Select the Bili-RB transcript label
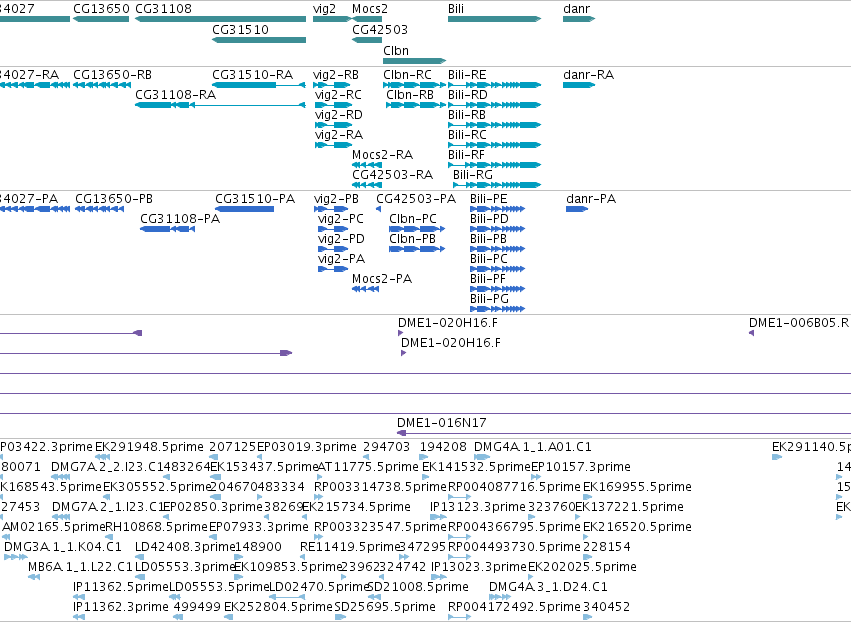This screenshot has height=622, width=851. (x=467, y=115)
